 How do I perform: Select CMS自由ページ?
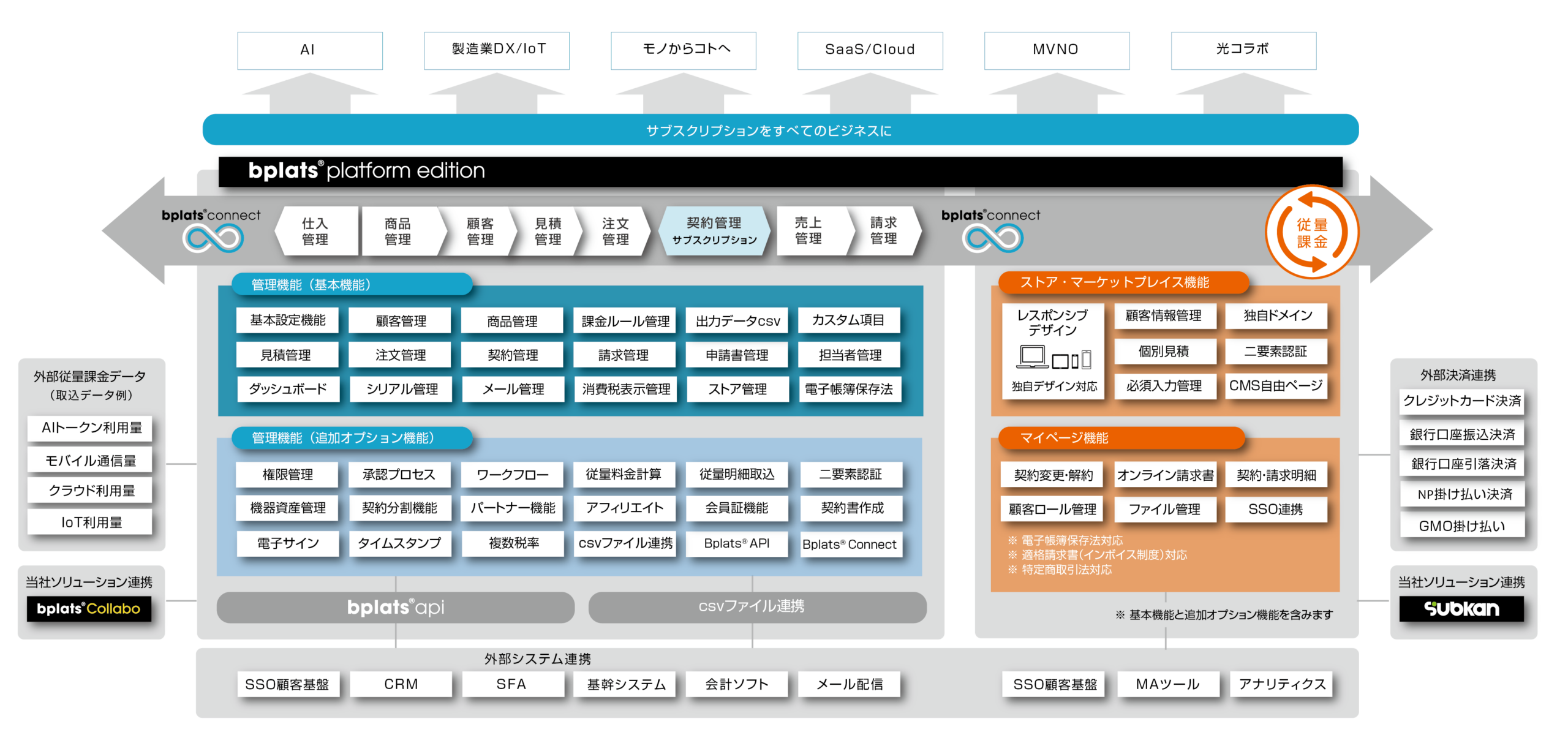click(x=1276, y=386)
